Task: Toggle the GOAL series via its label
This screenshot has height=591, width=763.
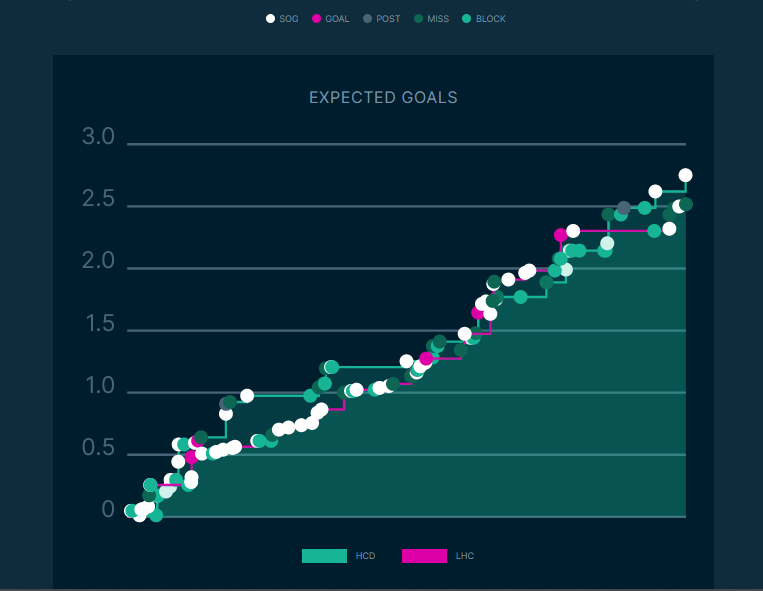Action: [337, 19]
